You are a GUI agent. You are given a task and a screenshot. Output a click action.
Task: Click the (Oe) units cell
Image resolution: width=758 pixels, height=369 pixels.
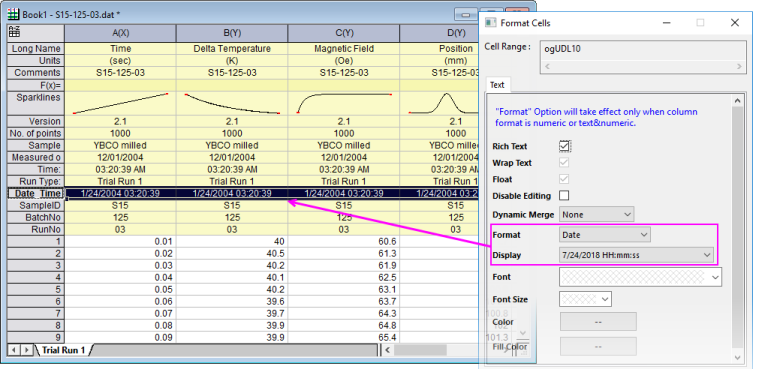[344, 60]
